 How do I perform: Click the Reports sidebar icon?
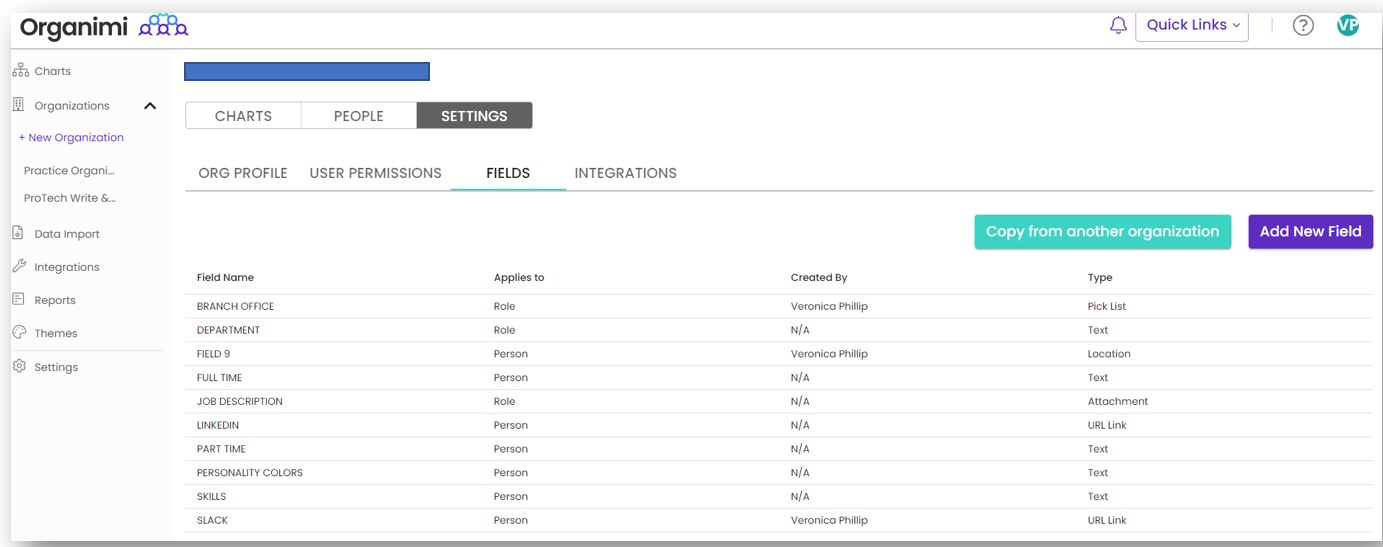point(18,300)
